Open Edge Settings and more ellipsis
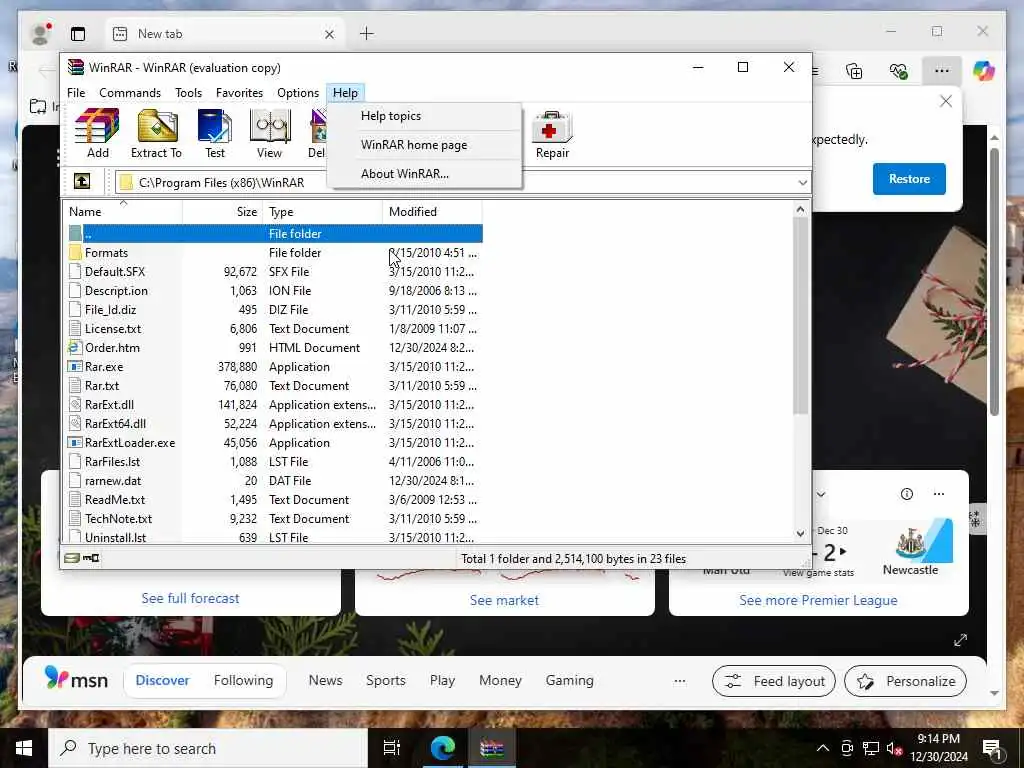Viewport: 1024px width, 768px height. click(941, 71)
